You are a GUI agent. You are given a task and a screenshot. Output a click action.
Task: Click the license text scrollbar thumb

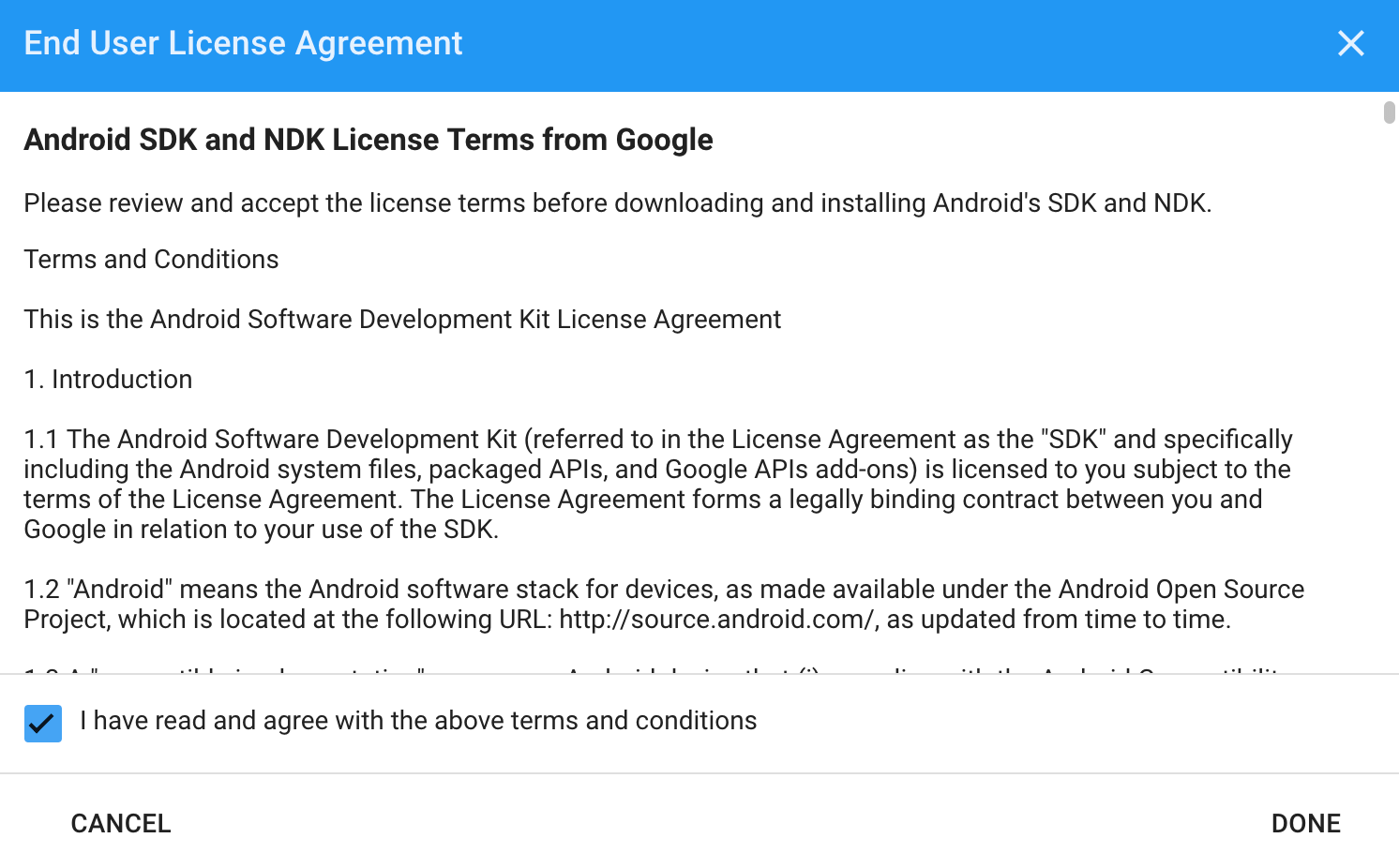point(1390,112)
